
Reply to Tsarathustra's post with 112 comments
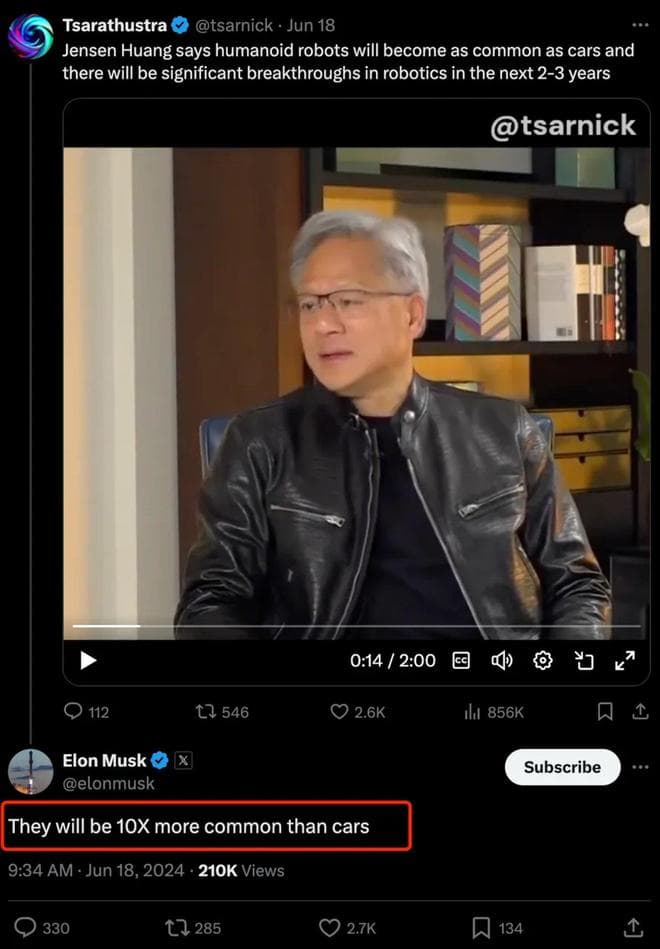coord(86,712)
